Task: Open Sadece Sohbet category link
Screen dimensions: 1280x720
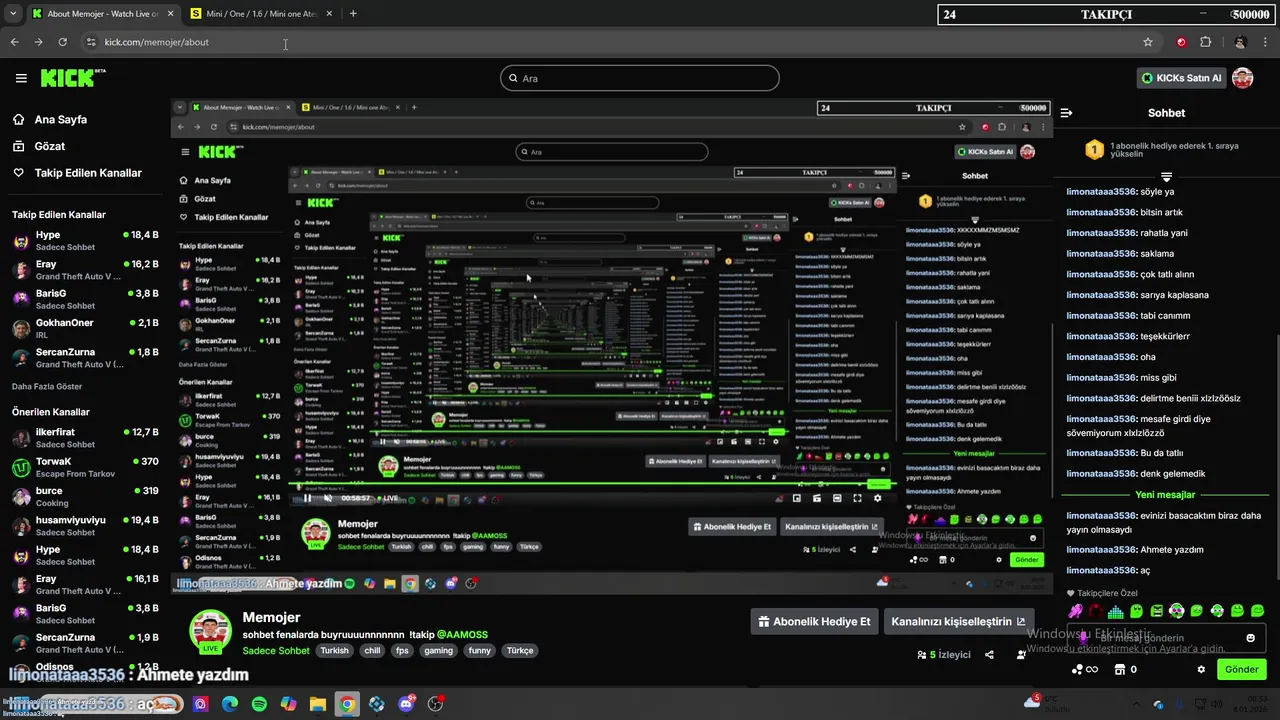Action: 276,651
